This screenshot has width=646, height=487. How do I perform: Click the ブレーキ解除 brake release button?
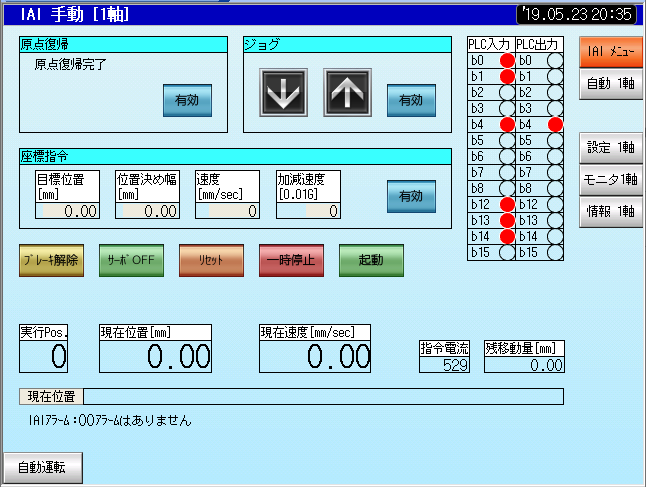pos(51,260)
